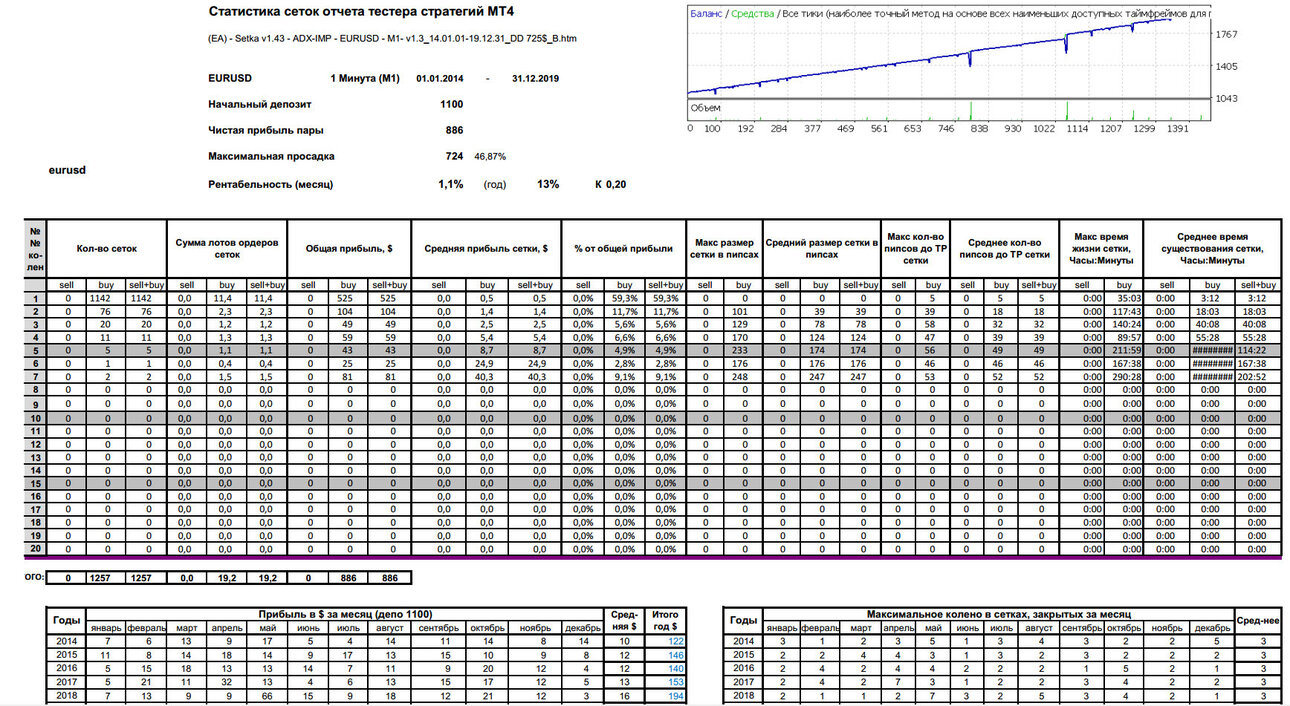
Task: Select the yearly return value '13%'
Action: (548, 184)
